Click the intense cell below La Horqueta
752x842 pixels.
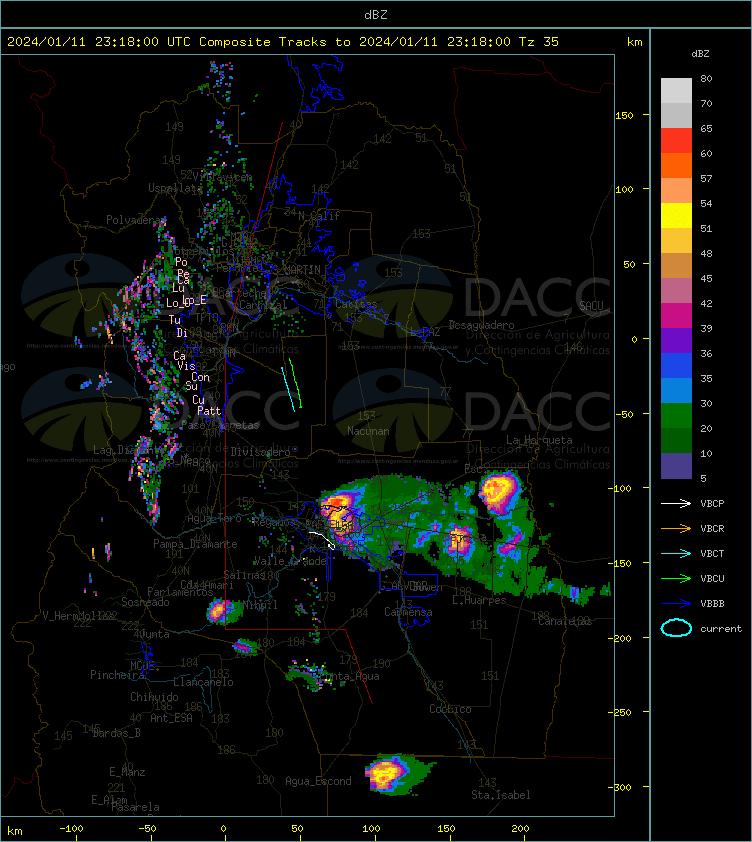tap(498, 491)
